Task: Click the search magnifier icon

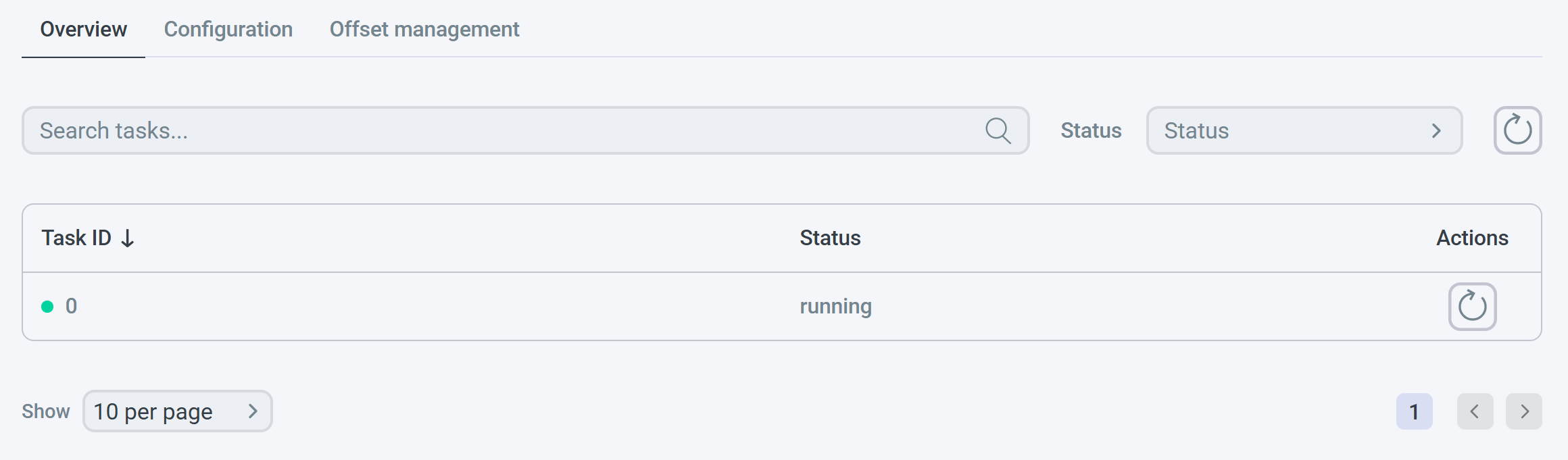Action: pos(998,130)
